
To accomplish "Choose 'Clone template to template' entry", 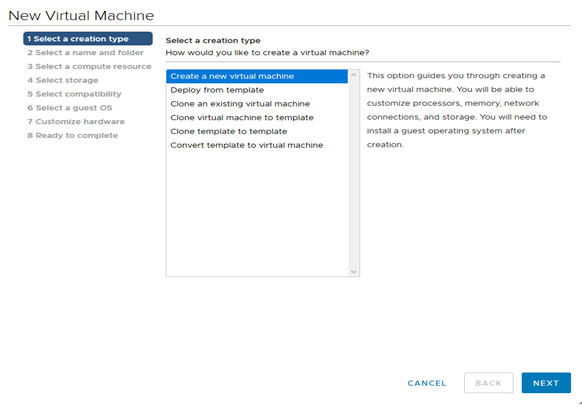I will (x=257, y=131).
